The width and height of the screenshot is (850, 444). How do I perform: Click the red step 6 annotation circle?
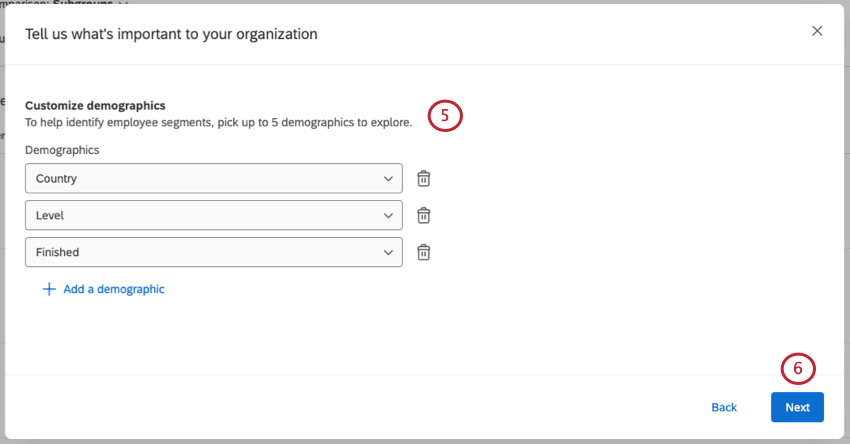coord(797,368)
